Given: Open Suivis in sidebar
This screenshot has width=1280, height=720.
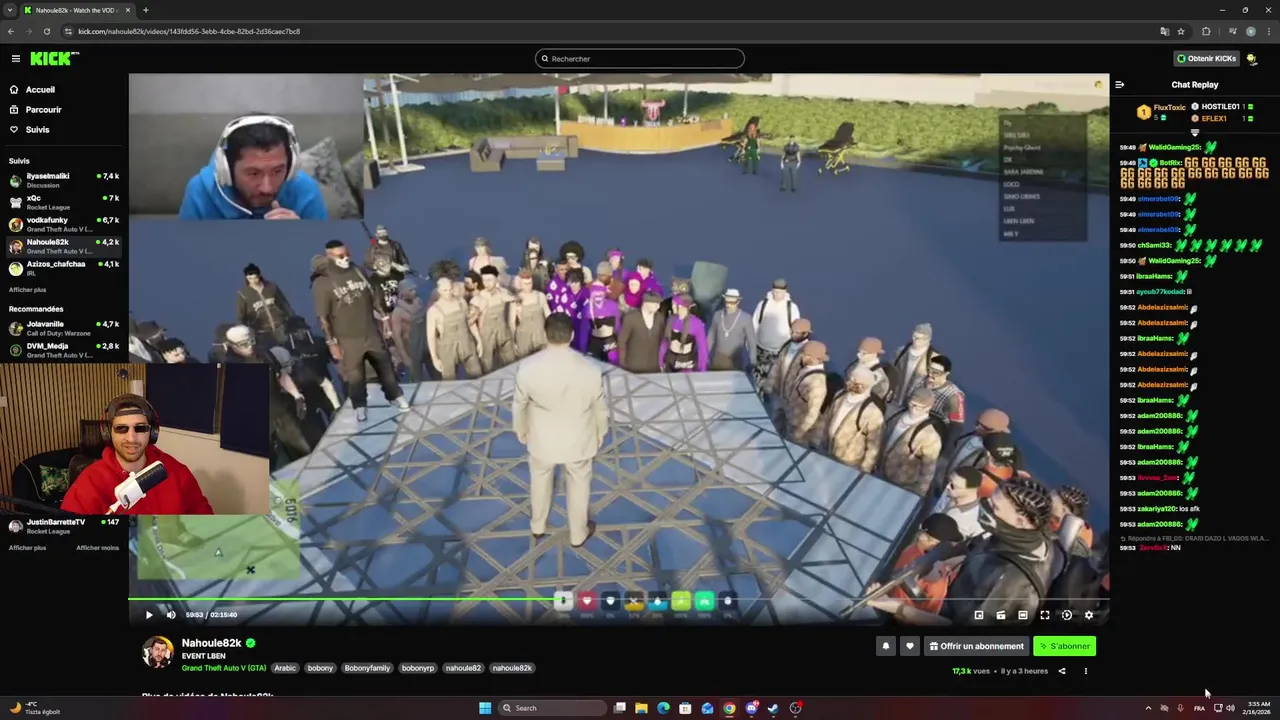Looking at the screenshot, I should point(37,130).
